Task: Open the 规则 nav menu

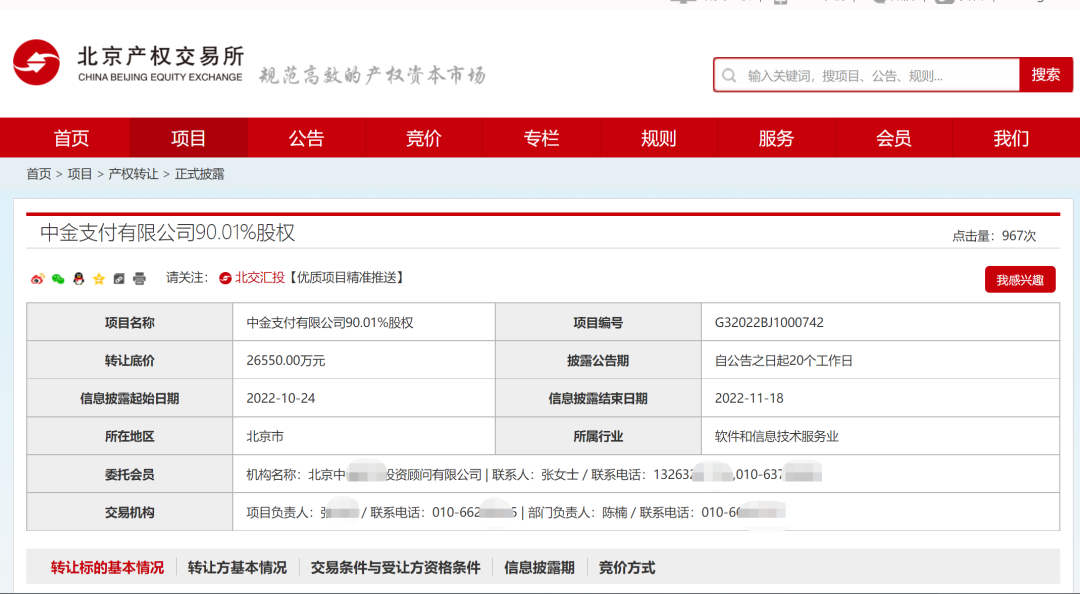Action: click(658, 138)
